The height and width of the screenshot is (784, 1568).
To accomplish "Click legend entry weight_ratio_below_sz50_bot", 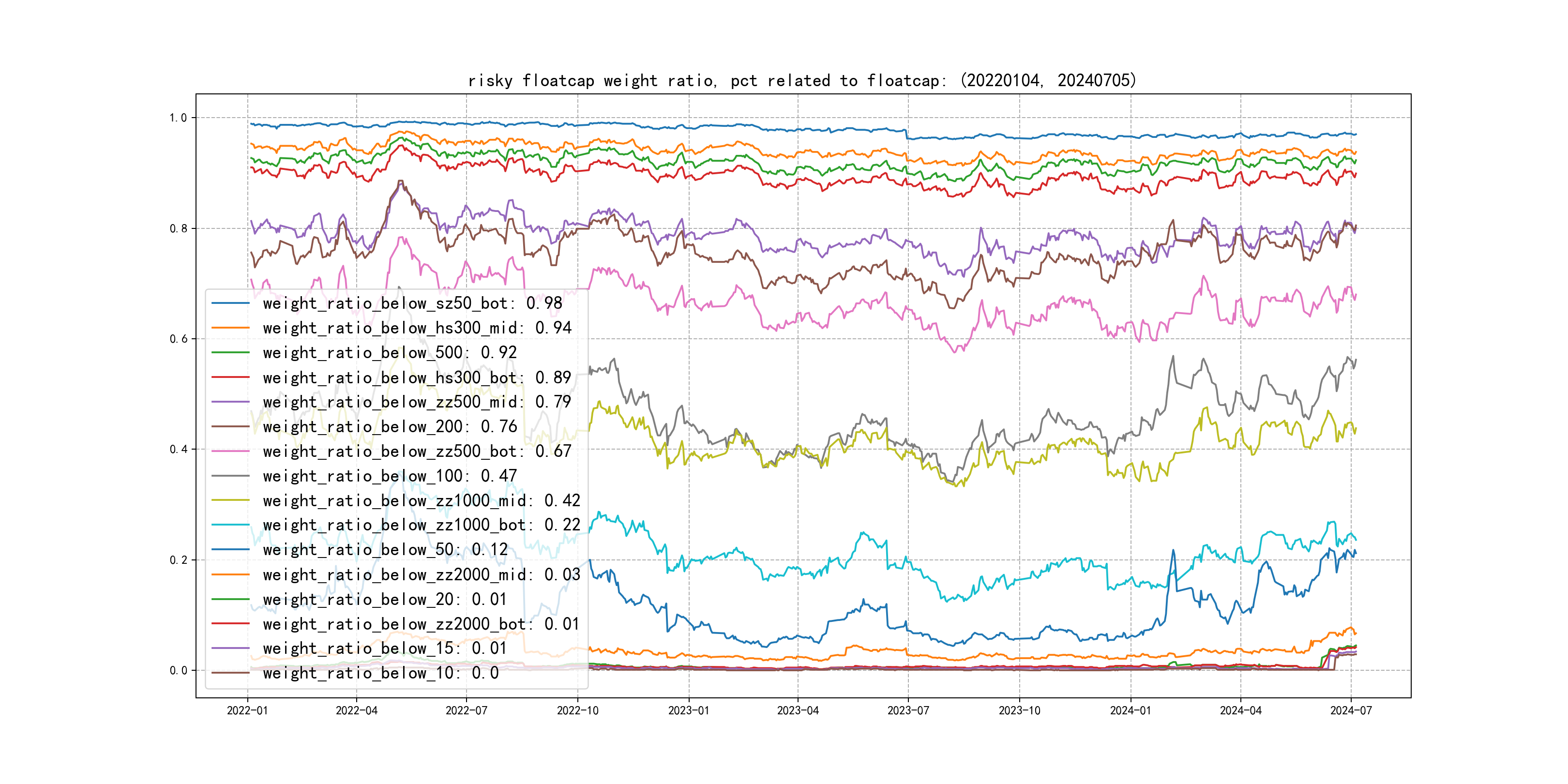I will coord(412,303).
